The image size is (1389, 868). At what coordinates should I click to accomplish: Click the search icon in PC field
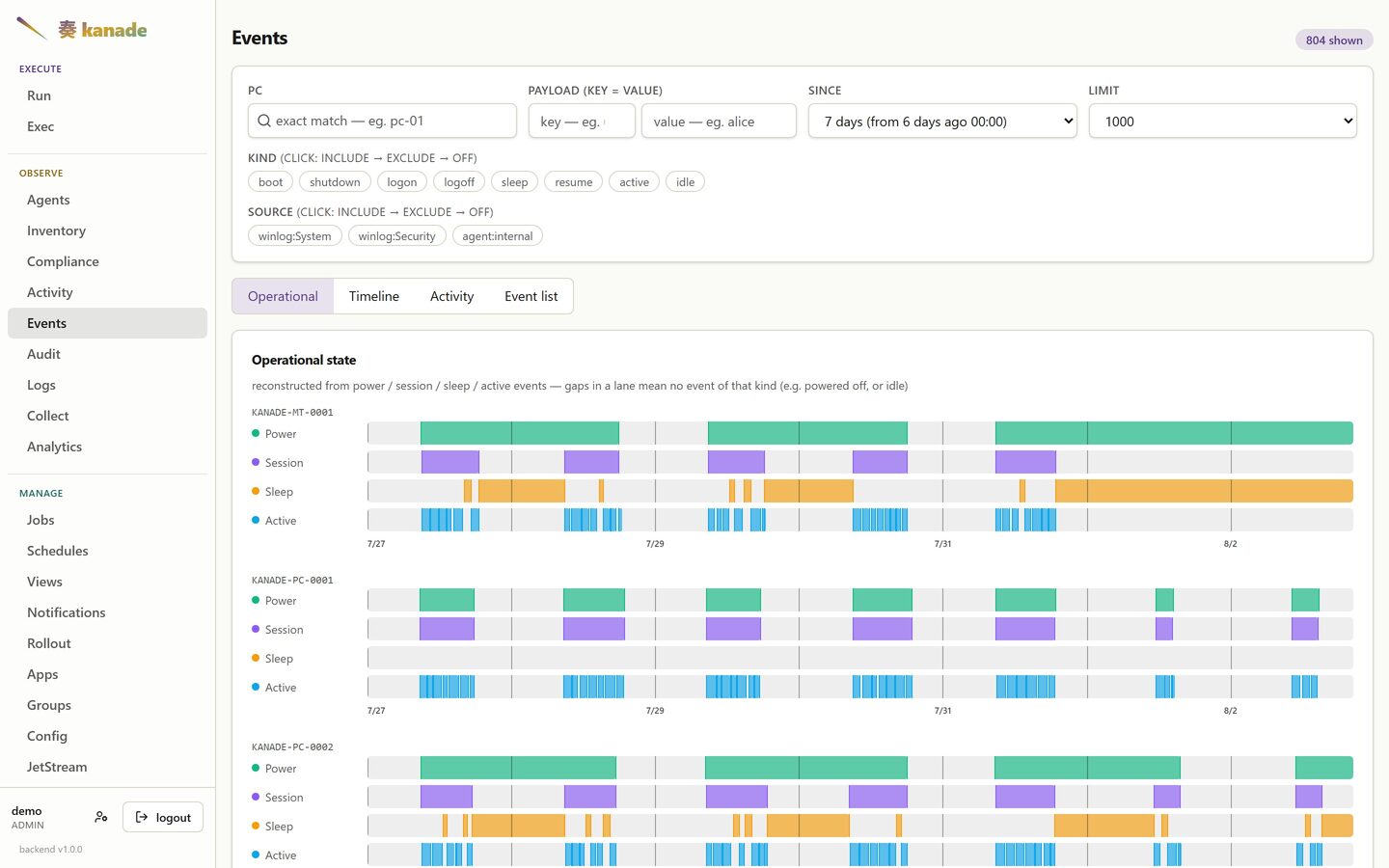click(x=264, y=121)
